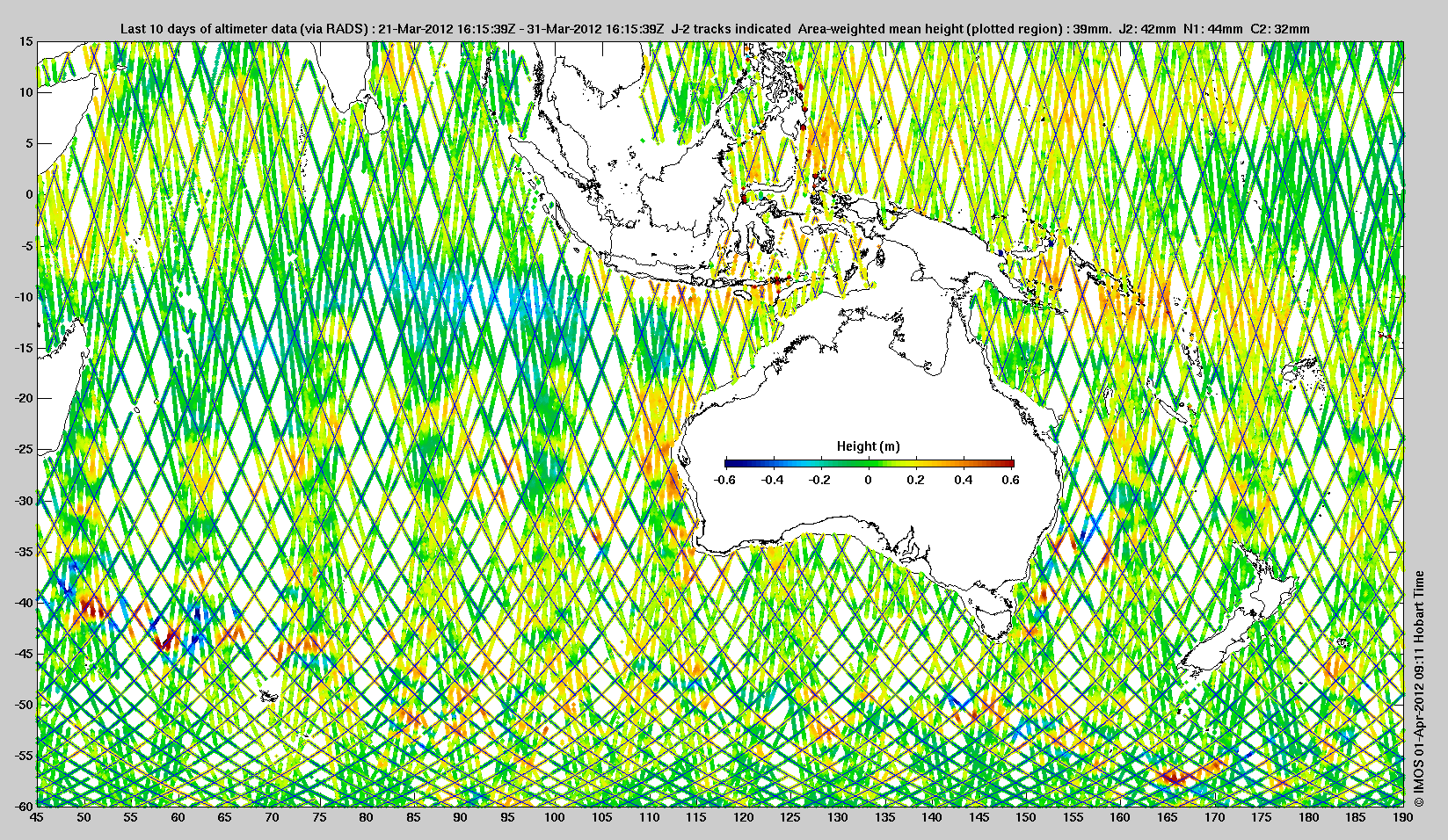
Task: Click the latitude label '15'
Action: [26, 41]
